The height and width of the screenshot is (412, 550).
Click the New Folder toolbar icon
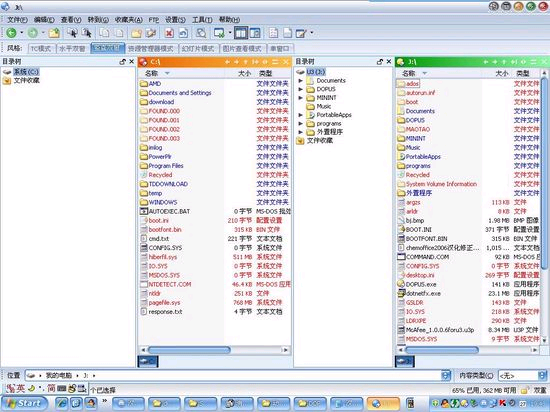point(136,33)
